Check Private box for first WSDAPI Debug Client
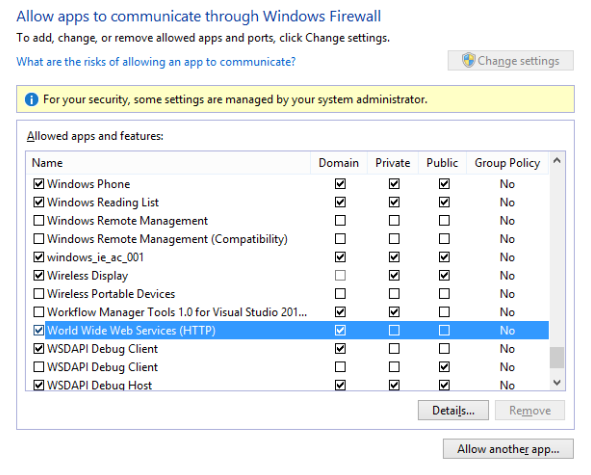The height and width of the screenshot is (475, 591). coord(394,349)
